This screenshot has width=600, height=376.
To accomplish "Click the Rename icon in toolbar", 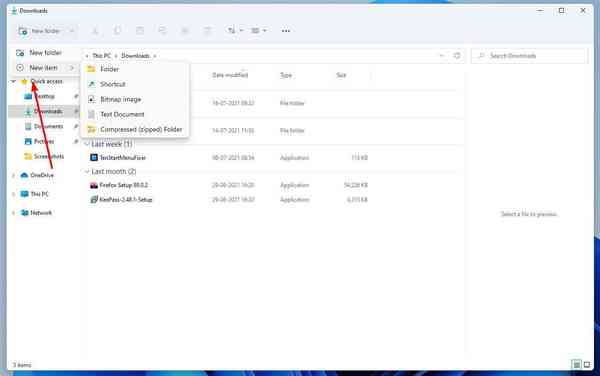I will click(163, 31).
